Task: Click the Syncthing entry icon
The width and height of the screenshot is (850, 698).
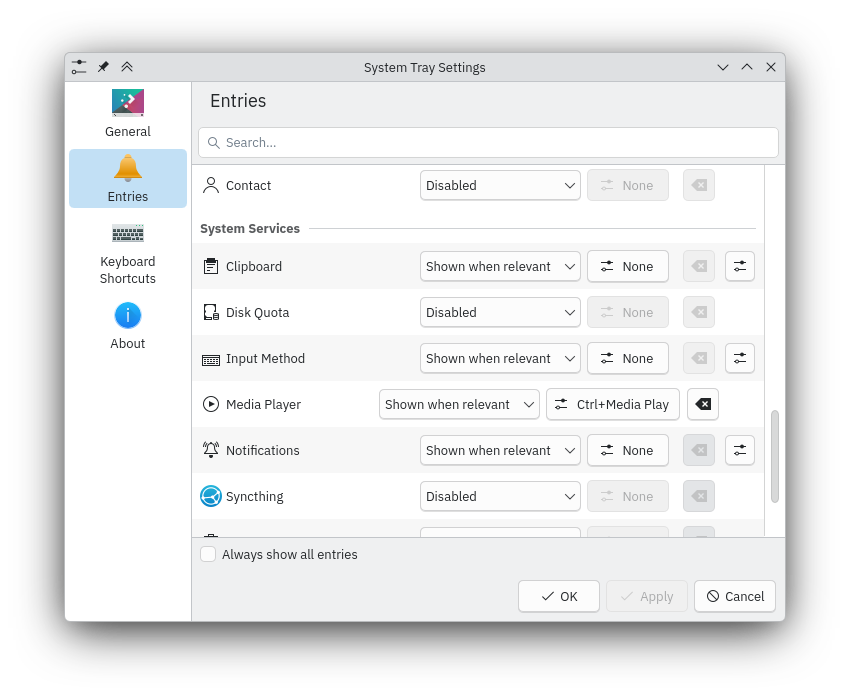Action: pos(210,496)
